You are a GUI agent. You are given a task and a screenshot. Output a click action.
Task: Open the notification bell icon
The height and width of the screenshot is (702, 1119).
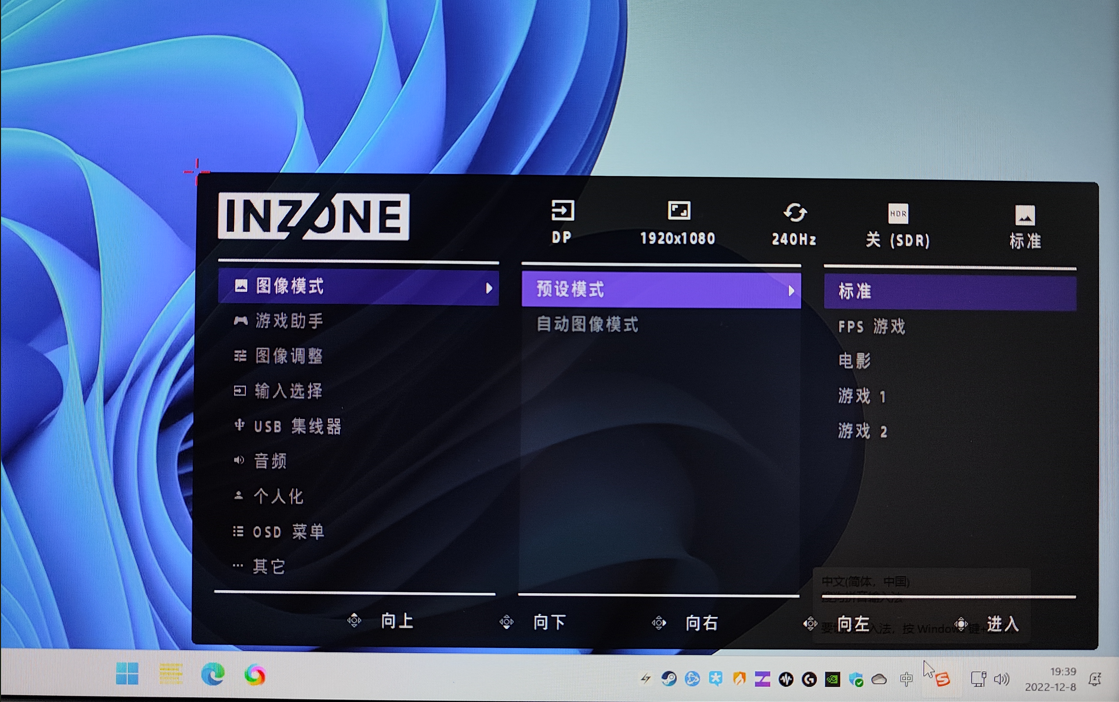[1094, 679]
